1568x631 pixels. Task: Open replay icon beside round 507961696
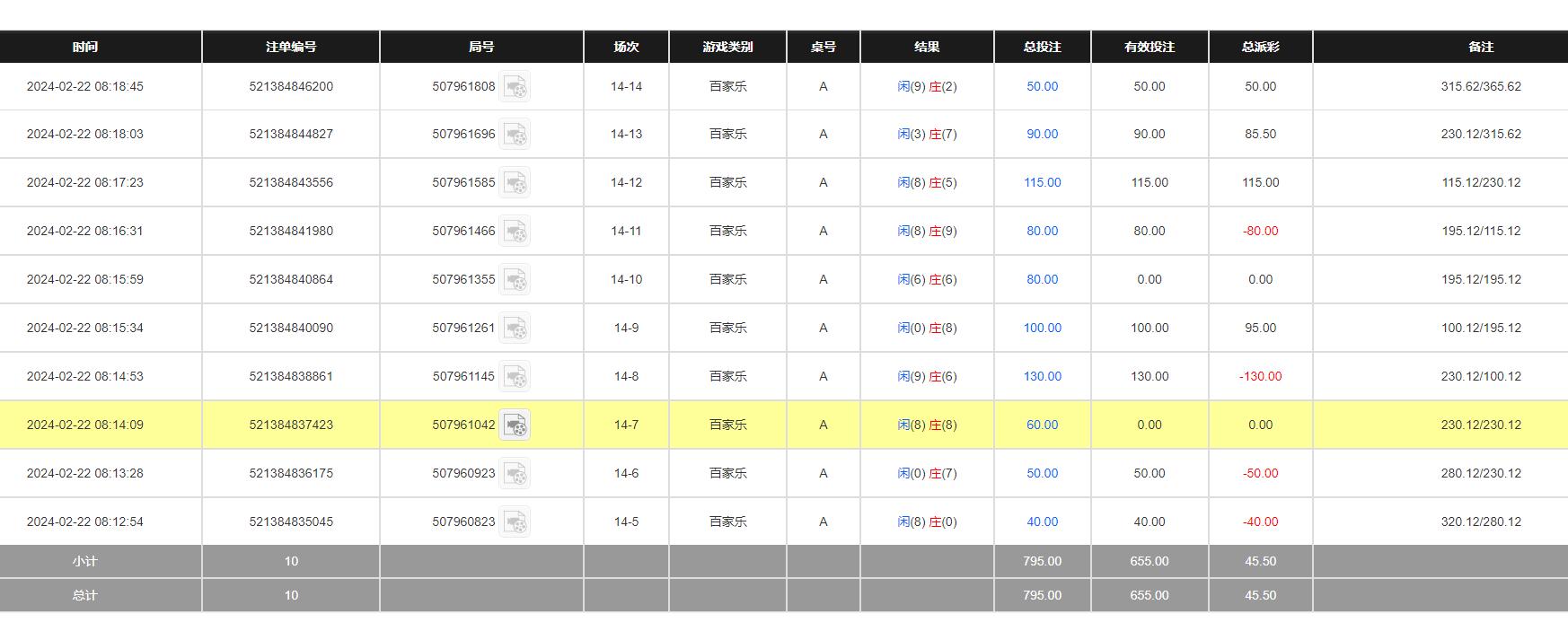click(x=515, y=135)
